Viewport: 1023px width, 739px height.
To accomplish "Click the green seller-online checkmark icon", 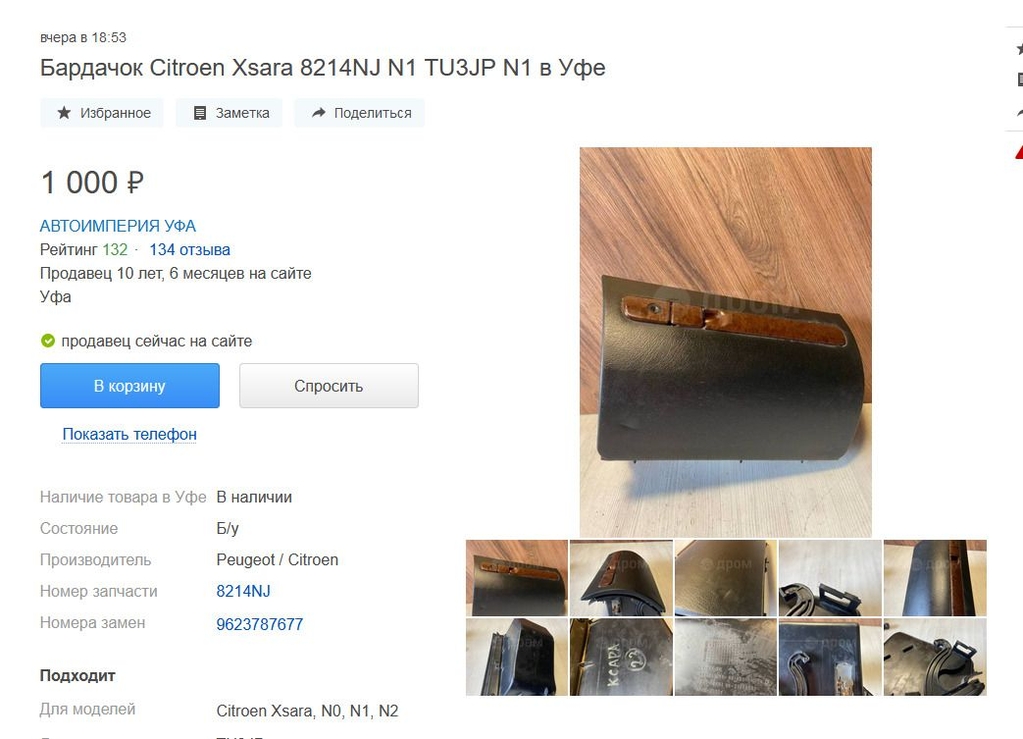I will tap(48, 340).
